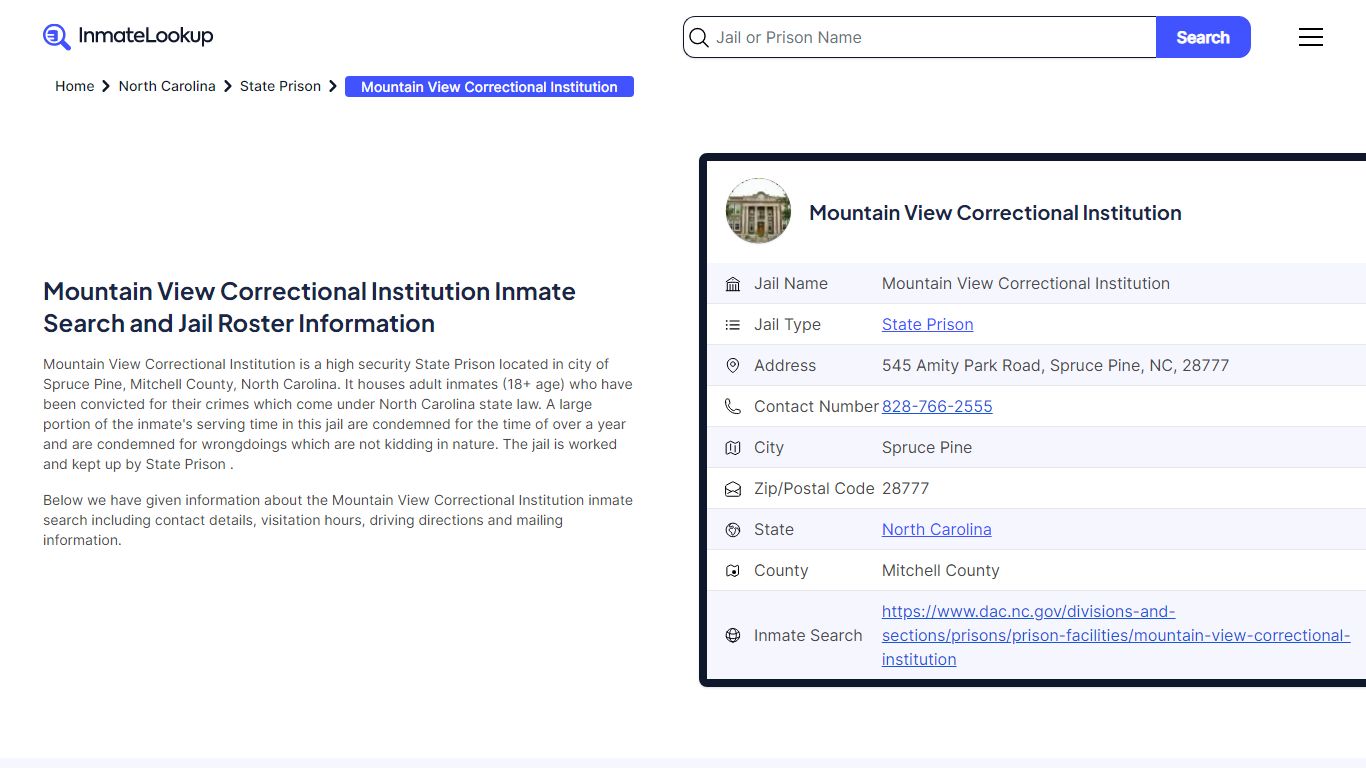
Task: Click the Inmate Search globe icon
Action: (x=733, y=635)
